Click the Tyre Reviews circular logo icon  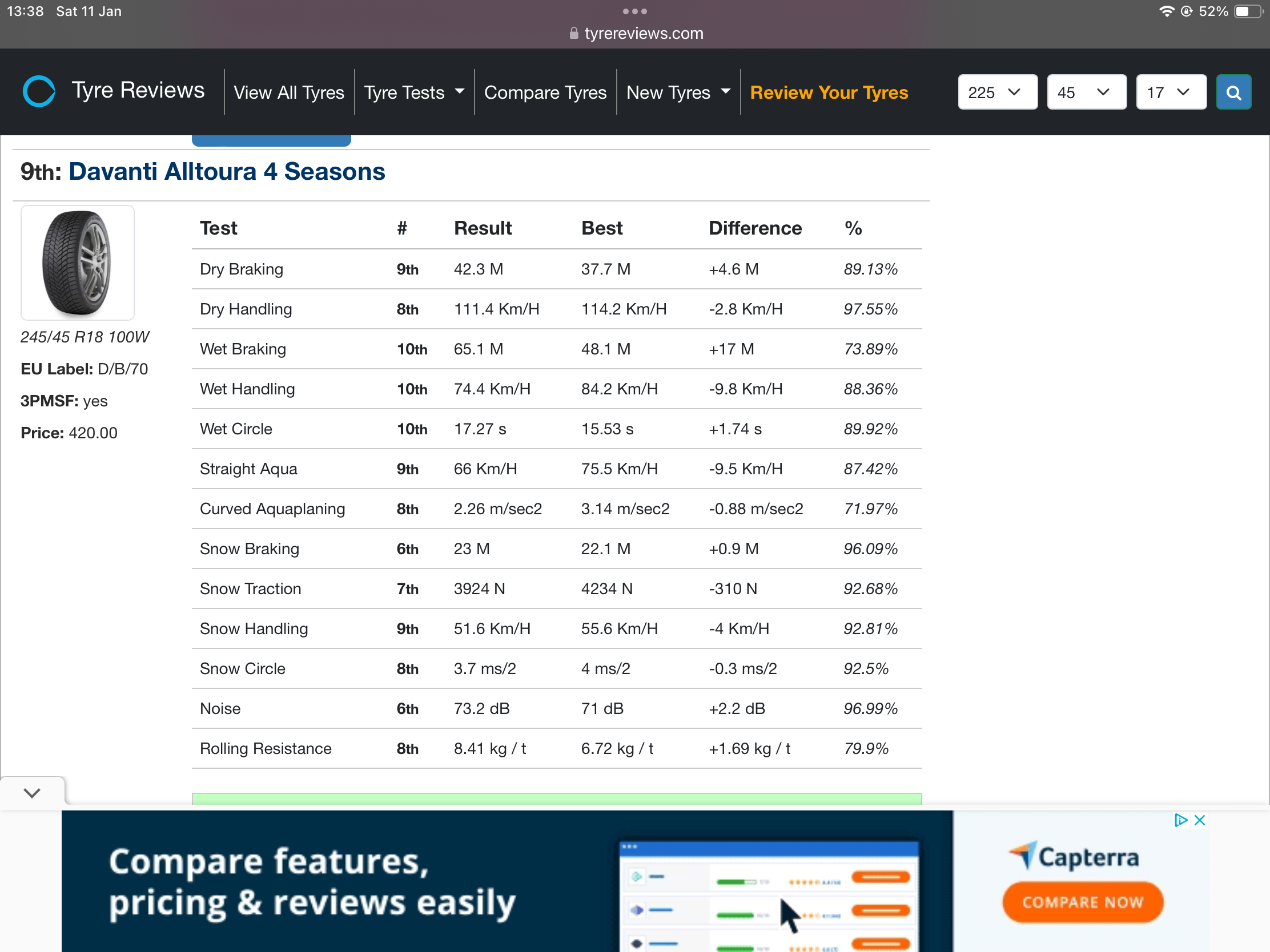click(x=39, y=91)
